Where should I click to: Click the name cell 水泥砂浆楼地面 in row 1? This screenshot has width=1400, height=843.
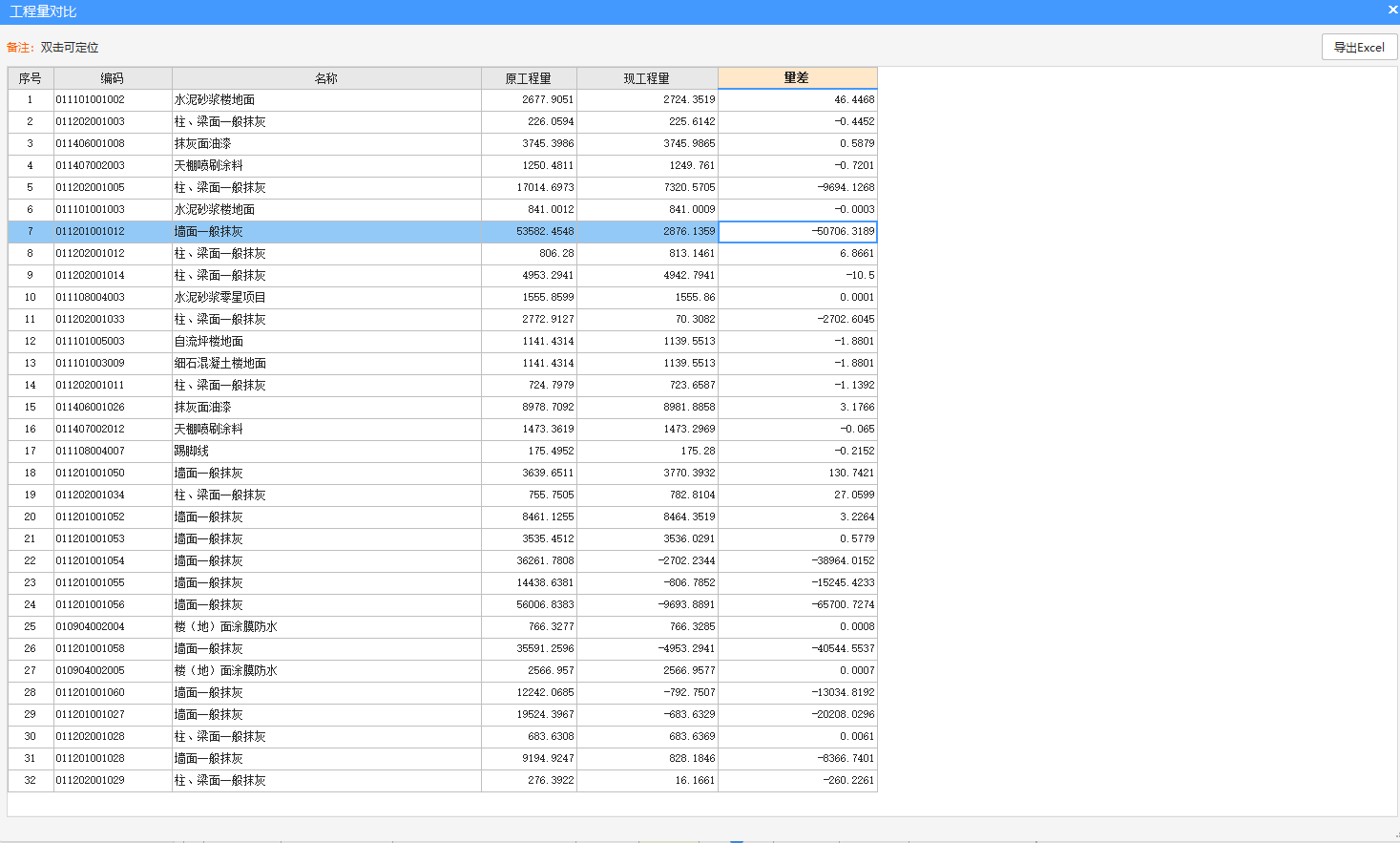pyautogui.click(x=326, y=99)
